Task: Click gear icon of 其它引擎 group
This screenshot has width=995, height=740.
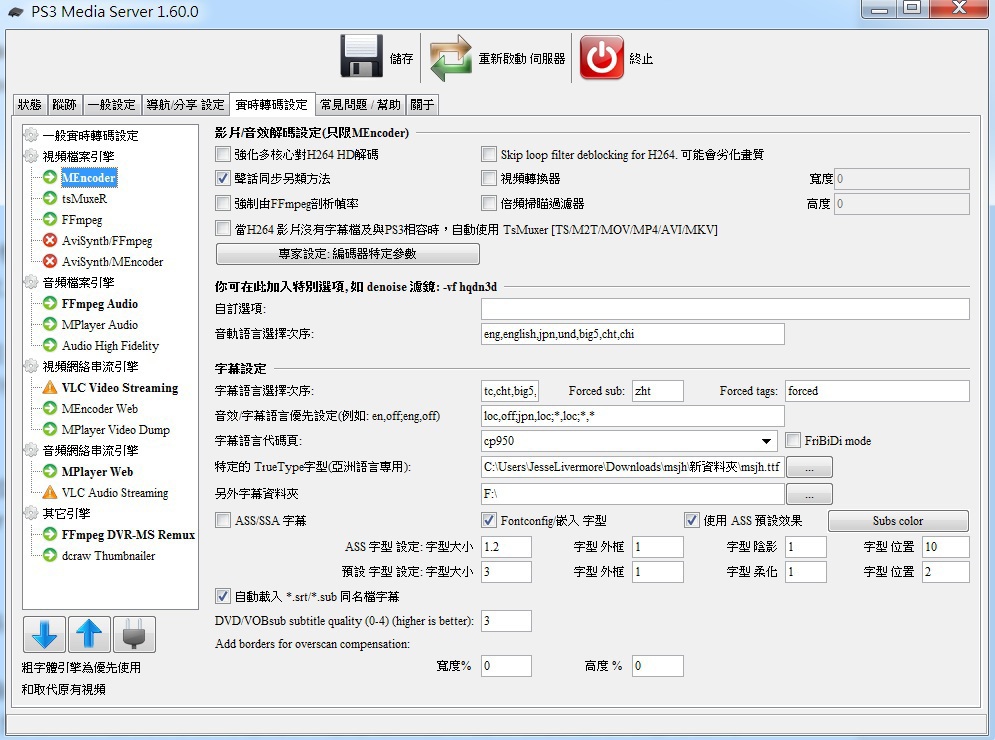Action: (x=31, y=512)
